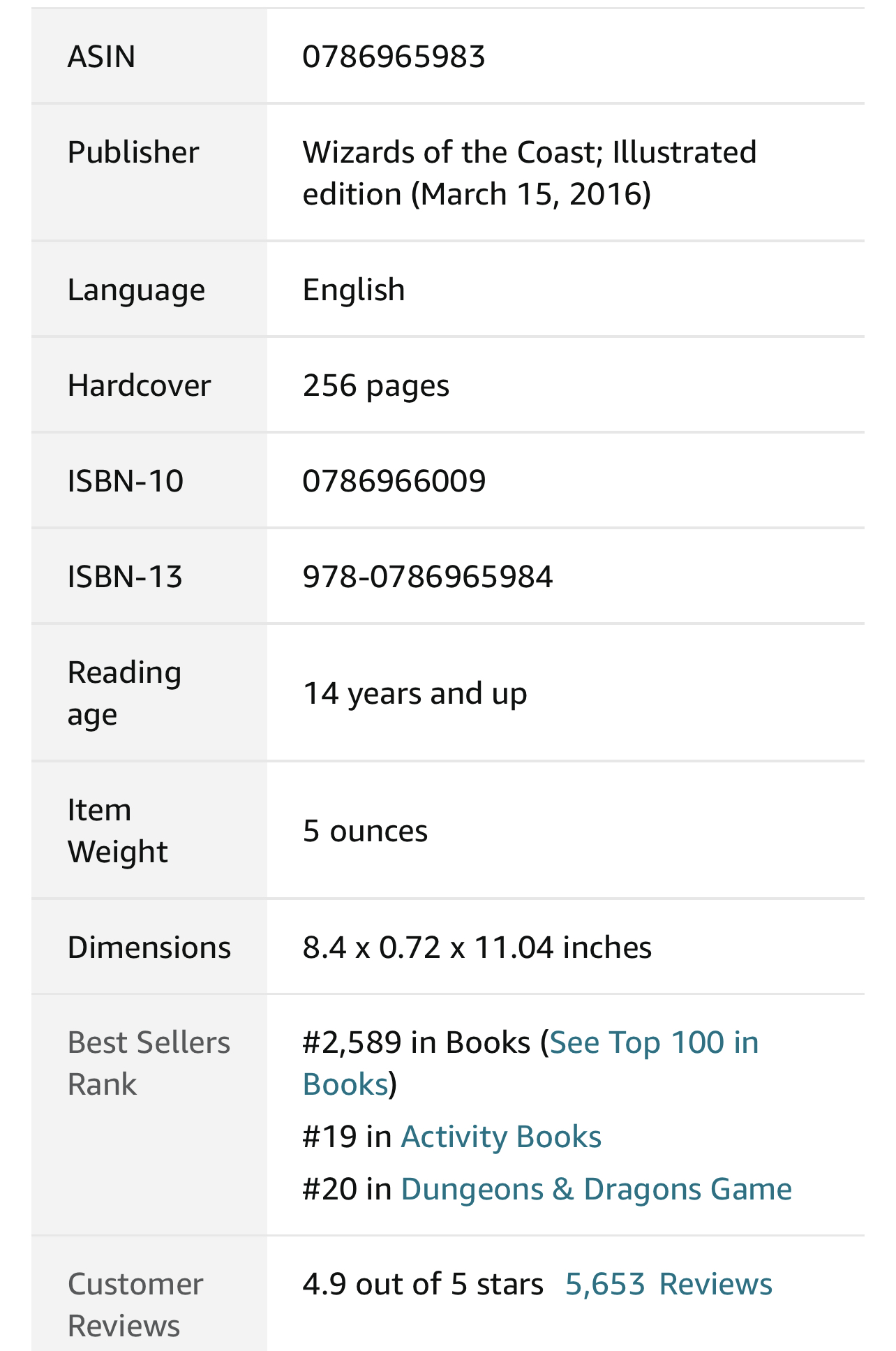Open the See Top 100 in Books link
The width and height of the screenshot is (896, 1351).
653,1042
